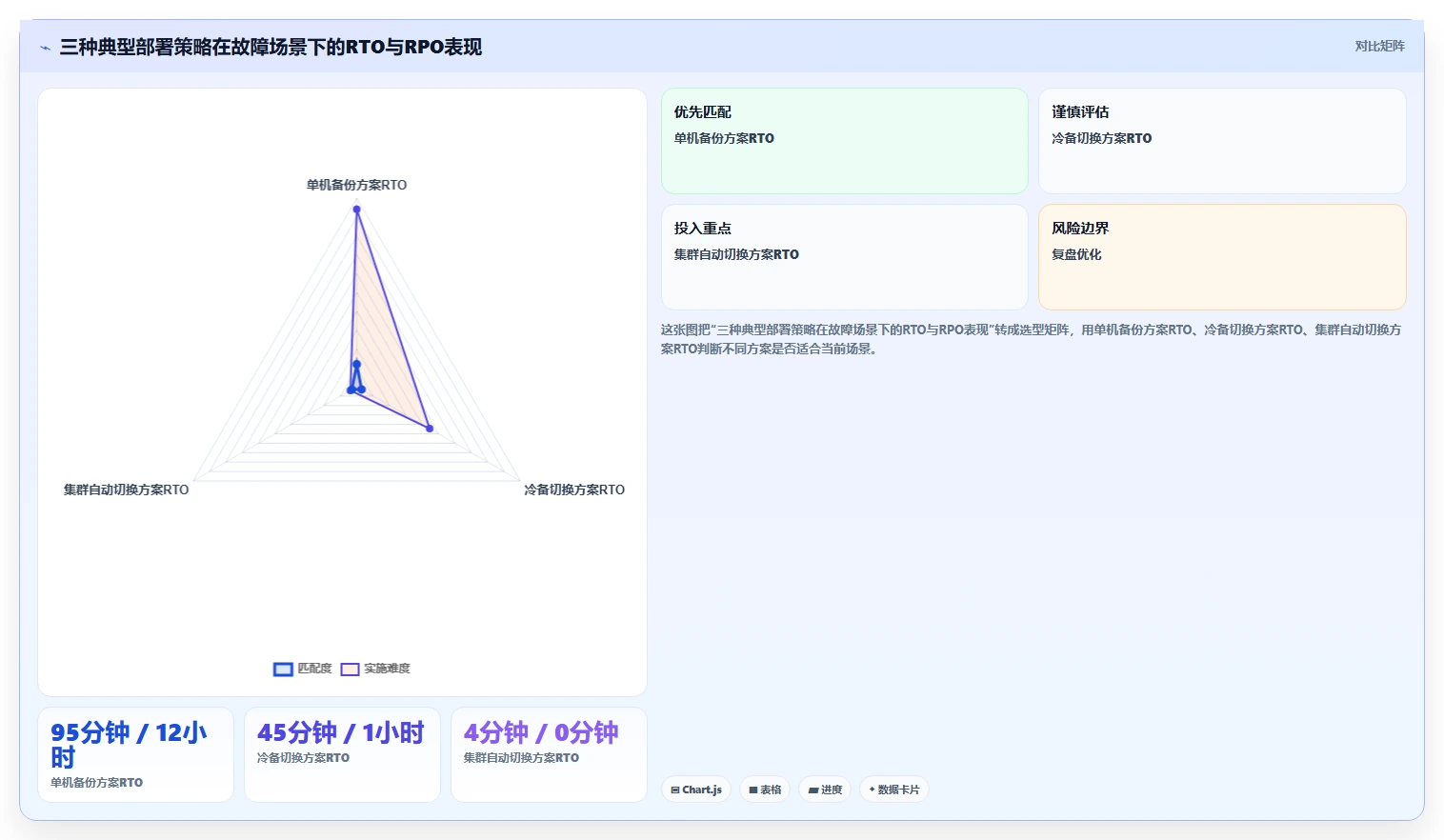Click the 集群自动切换方案RTO radar axis label
This screenshot has height=840, width=1444.
tap(126, 490)
